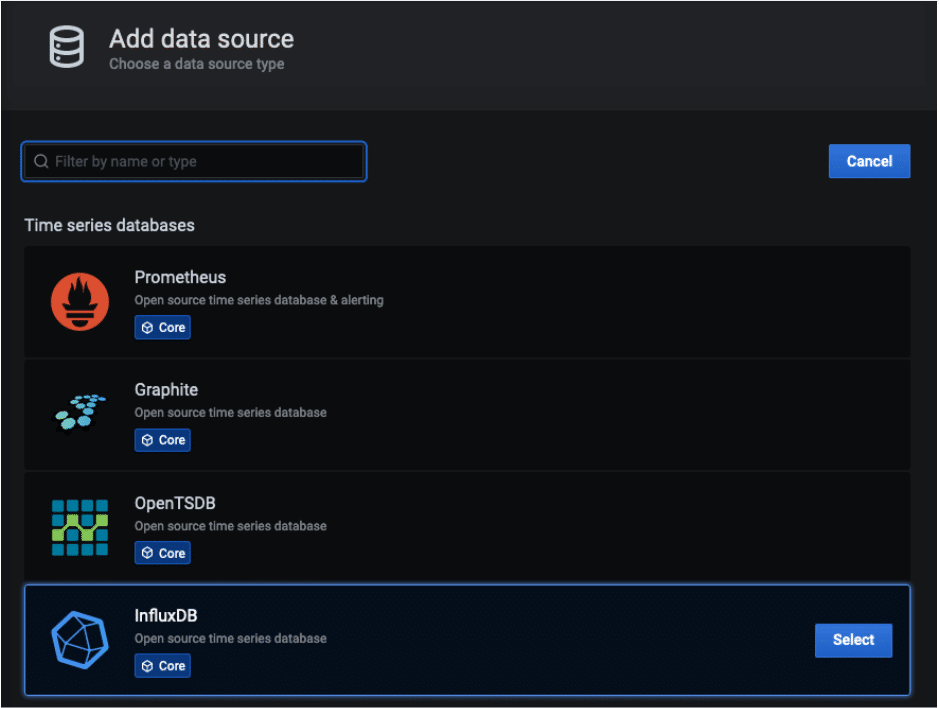Click the OpenTSDB grid logo icon

tap(79, 527)
